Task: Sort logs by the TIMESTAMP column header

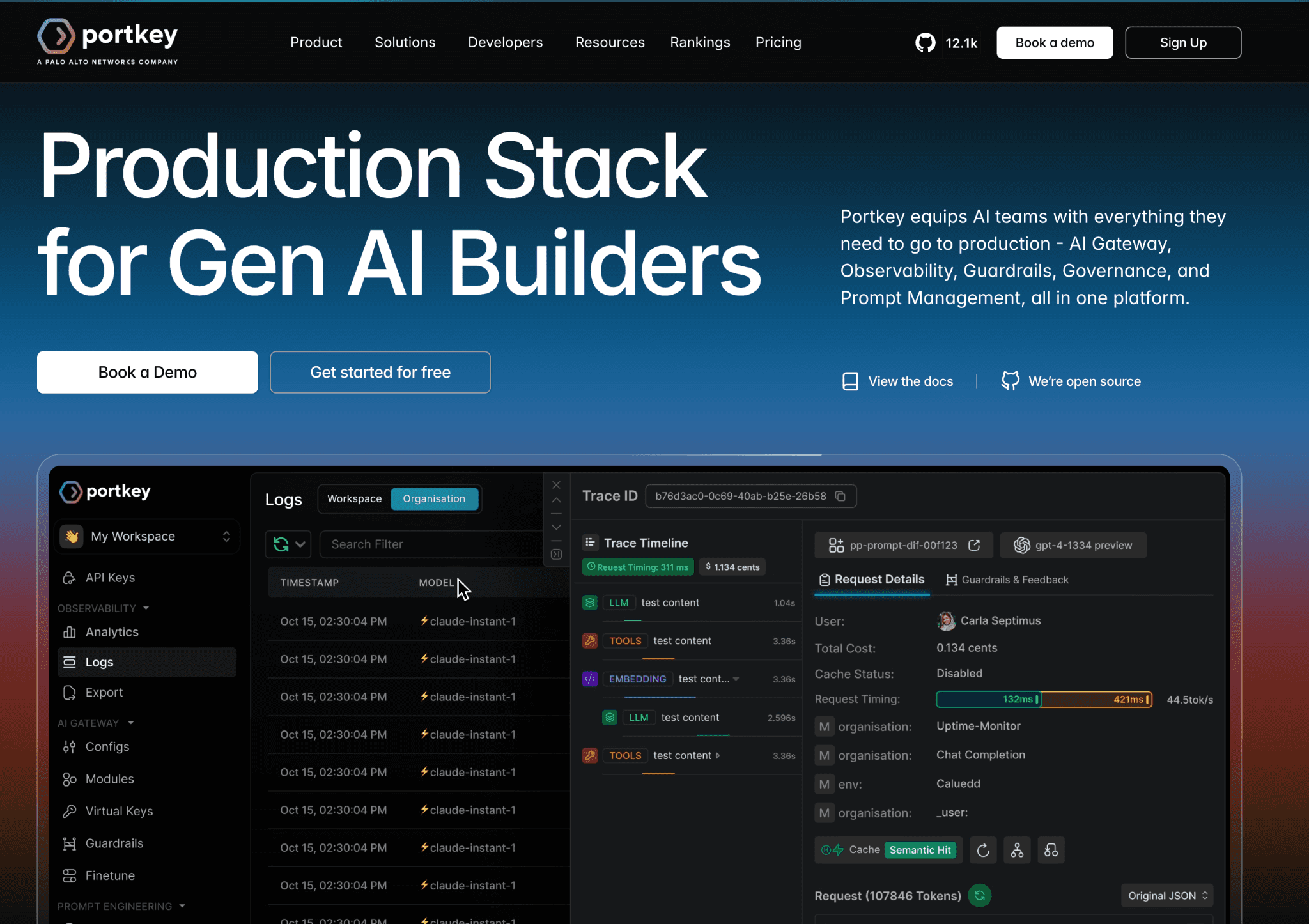Action: (x=309, y=583)
